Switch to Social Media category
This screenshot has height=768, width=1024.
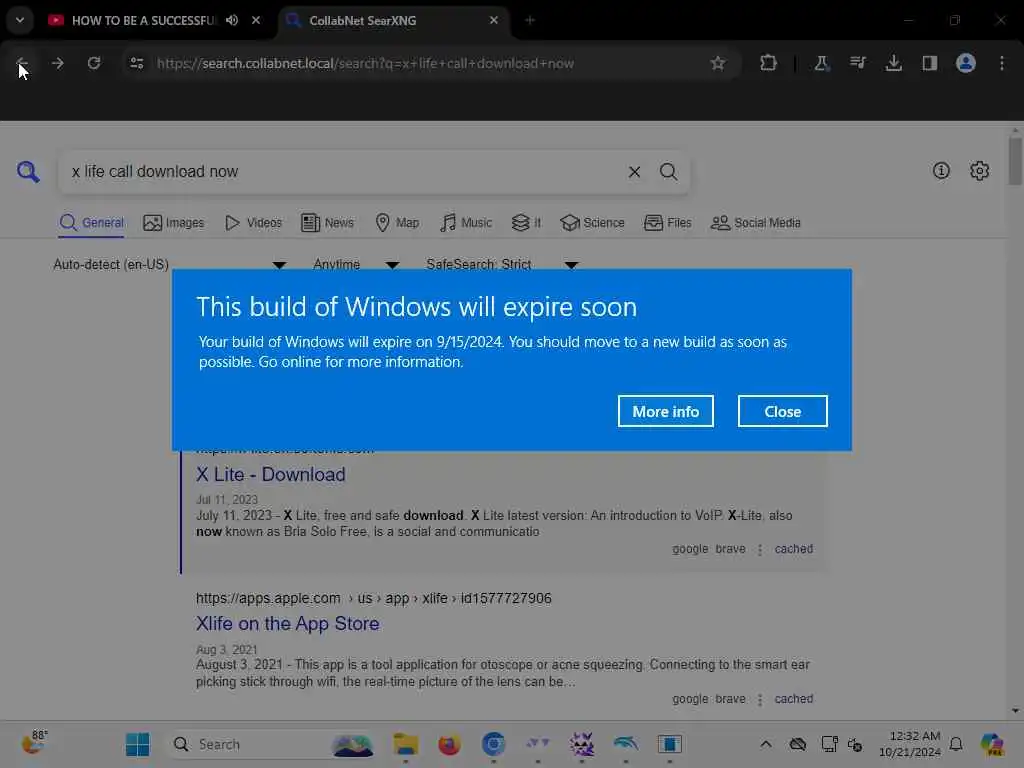pyautogui.click(x=756, y=223)
